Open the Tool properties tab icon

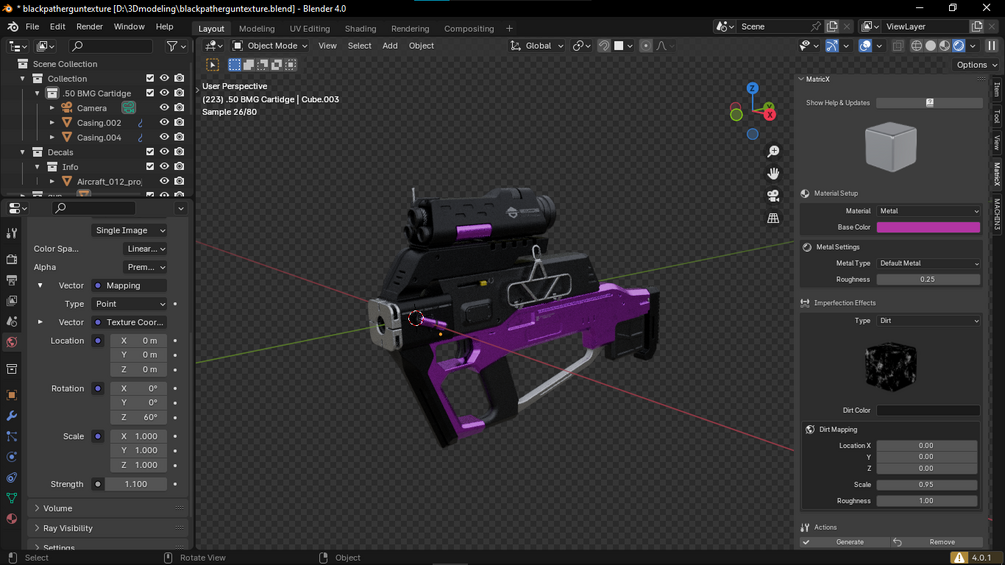[x=12, y=234]
